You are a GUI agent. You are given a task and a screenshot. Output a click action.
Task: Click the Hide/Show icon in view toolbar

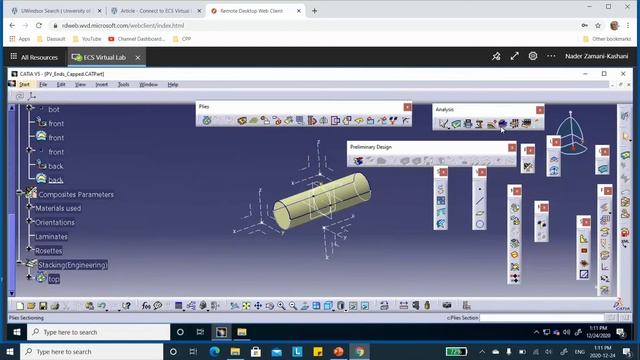tap(353, 306)
